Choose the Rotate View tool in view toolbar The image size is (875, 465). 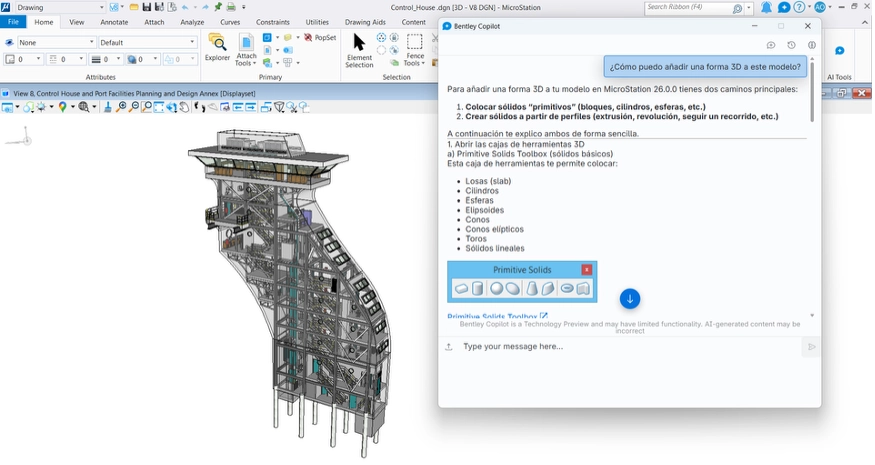click(x=171, y=107)
